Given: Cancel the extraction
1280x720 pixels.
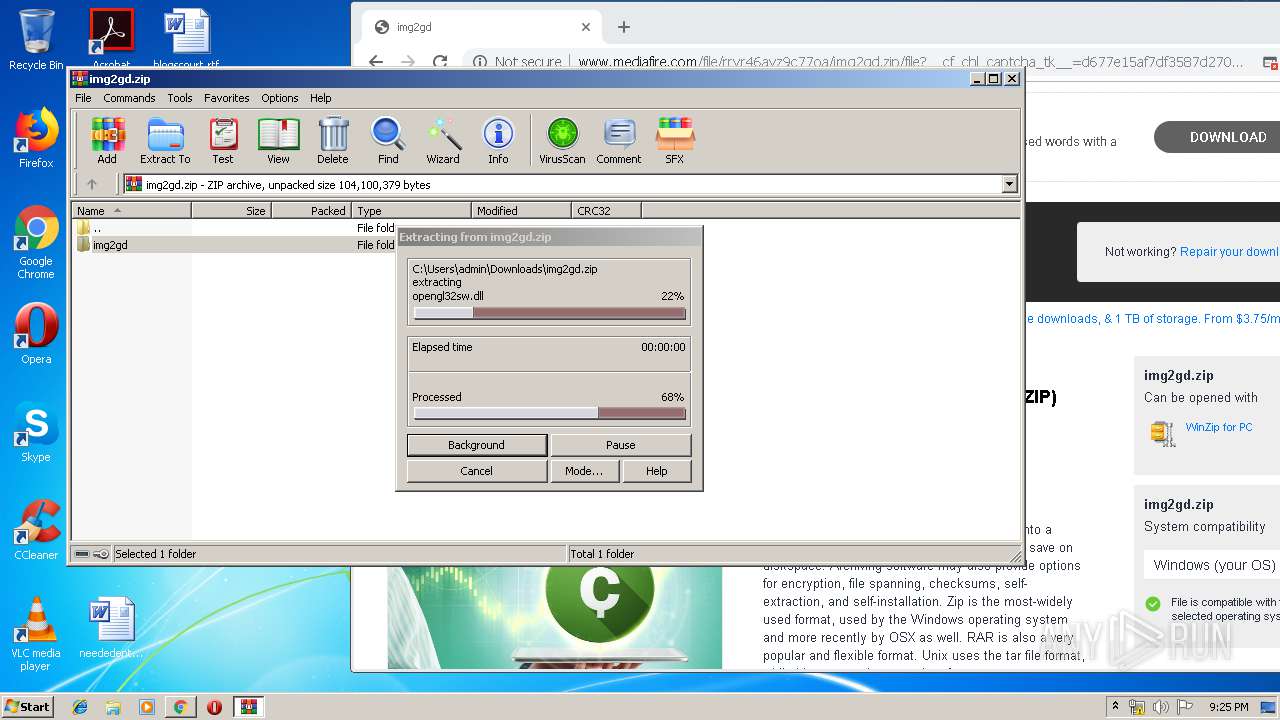Looking at the screenshot, I should (477, 471).
